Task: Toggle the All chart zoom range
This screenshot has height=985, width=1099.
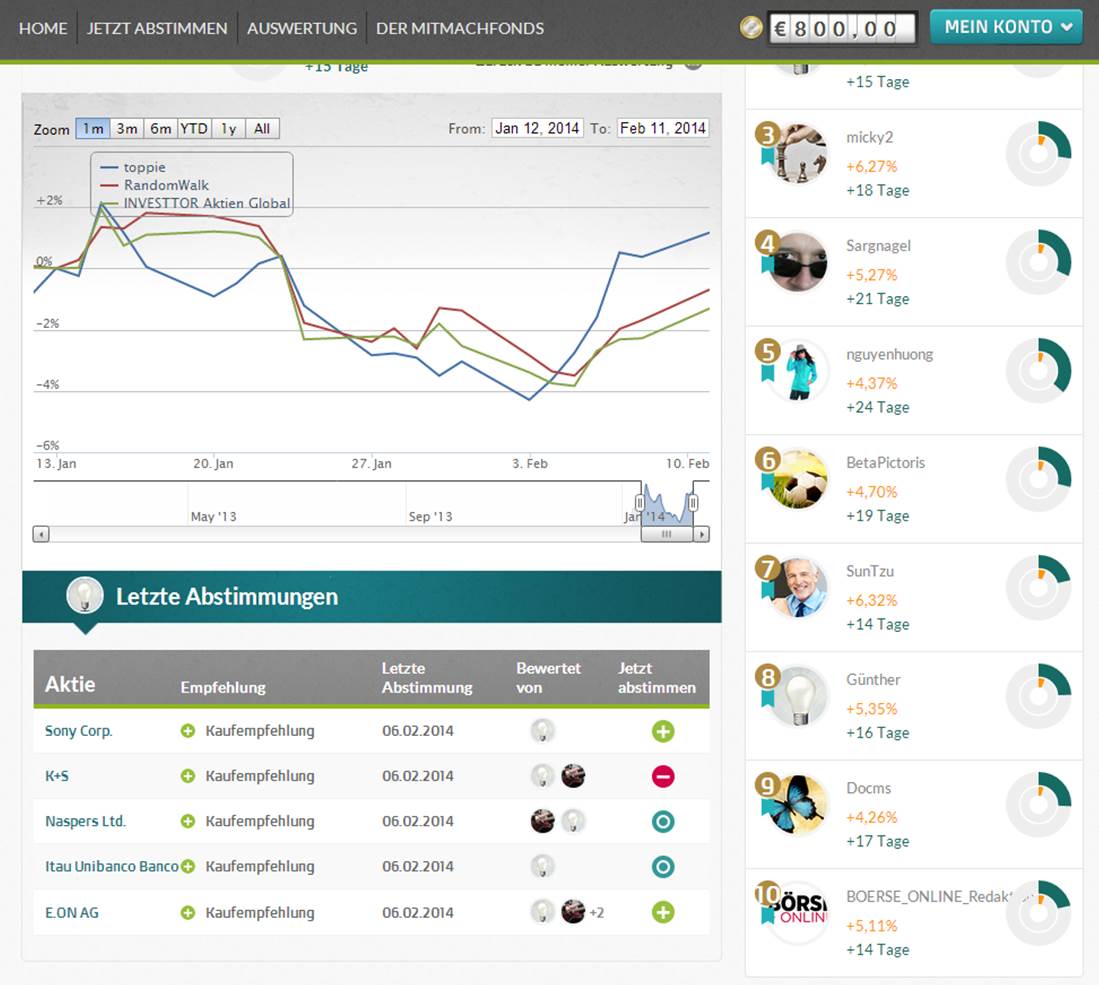Action: click(x=261, y=129)
